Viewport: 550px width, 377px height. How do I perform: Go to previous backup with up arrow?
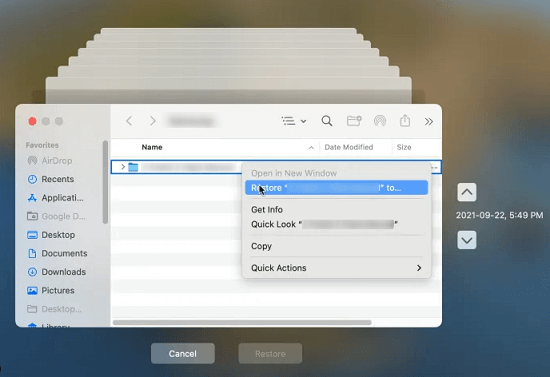coord(467,192)
